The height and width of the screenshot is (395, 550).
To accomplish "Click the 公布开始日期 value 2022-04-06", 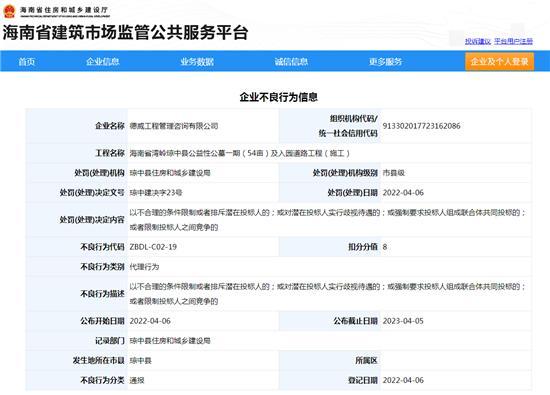I will tap(150, 321).
